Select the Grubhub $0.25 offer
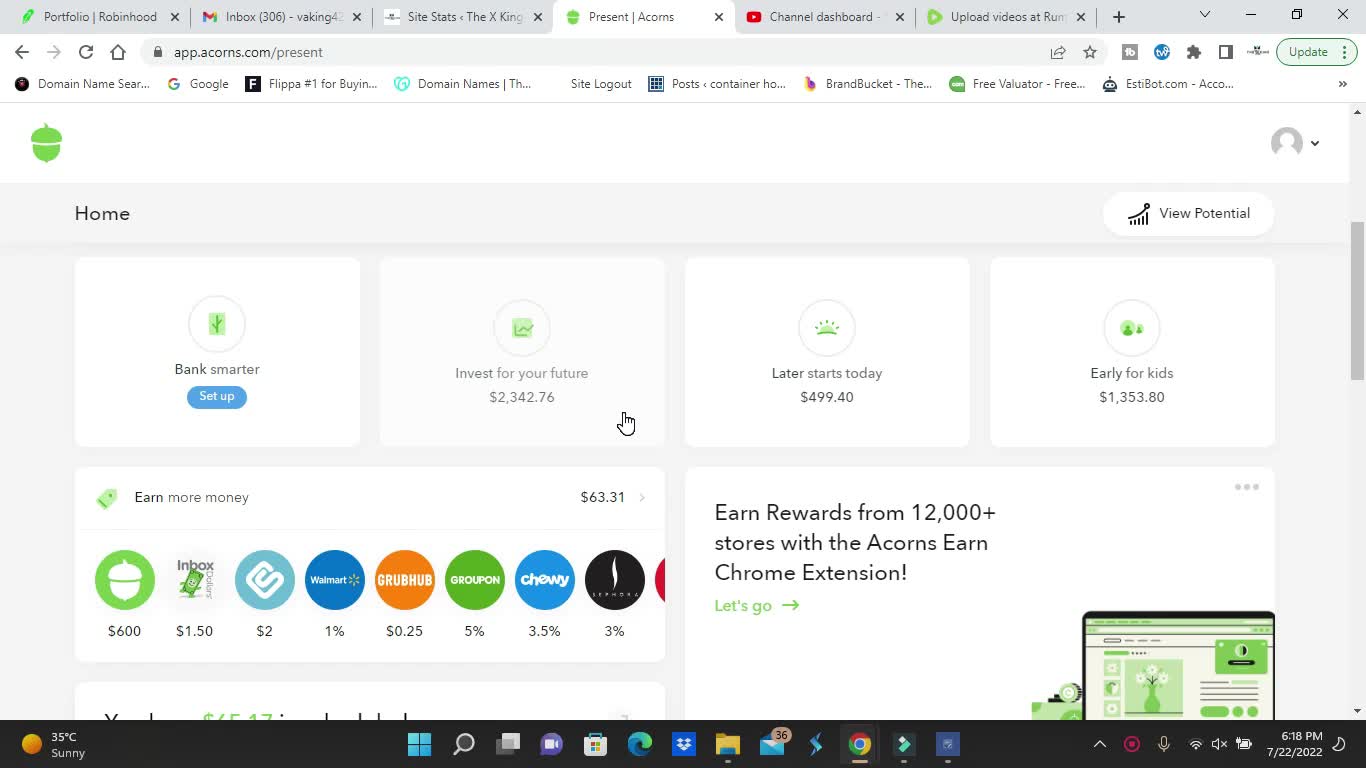This screenshot has width=1366, height=768. tap(405, 580)
